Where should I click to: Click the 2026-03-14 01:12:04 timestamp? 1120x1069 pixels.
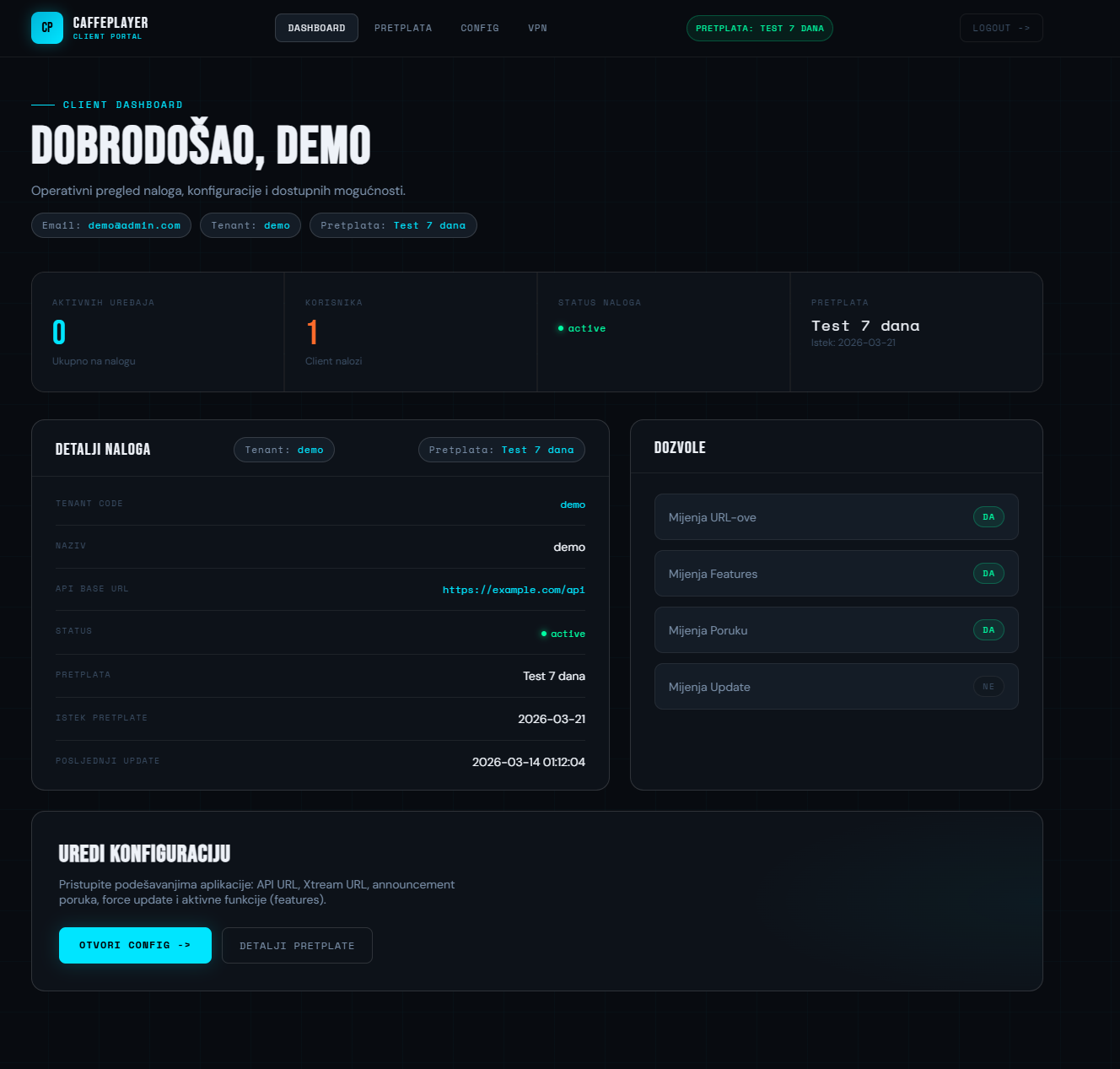pos(529,762)
